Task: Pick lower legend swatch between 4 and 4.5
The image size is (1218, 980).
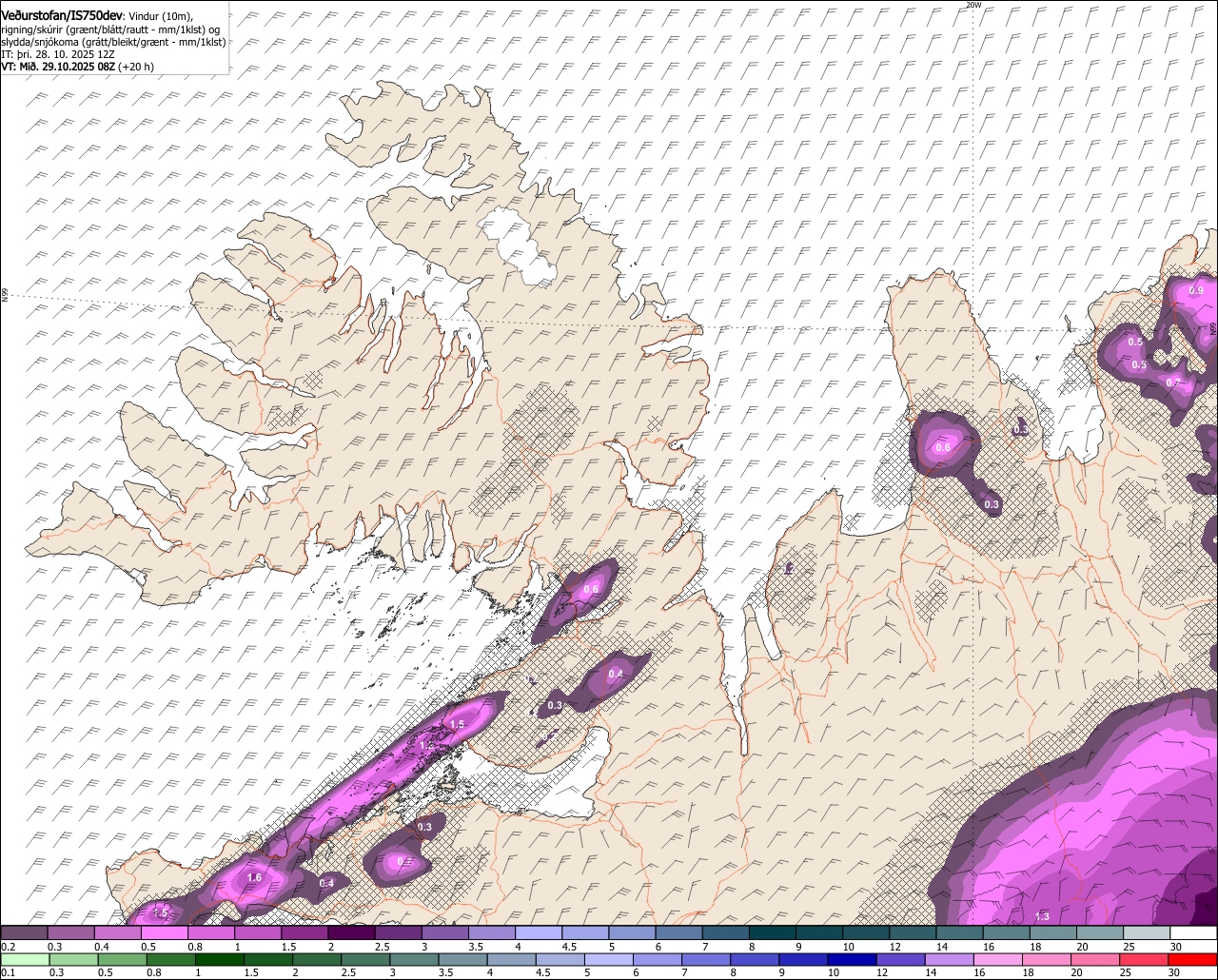Action: coord(512,960)
